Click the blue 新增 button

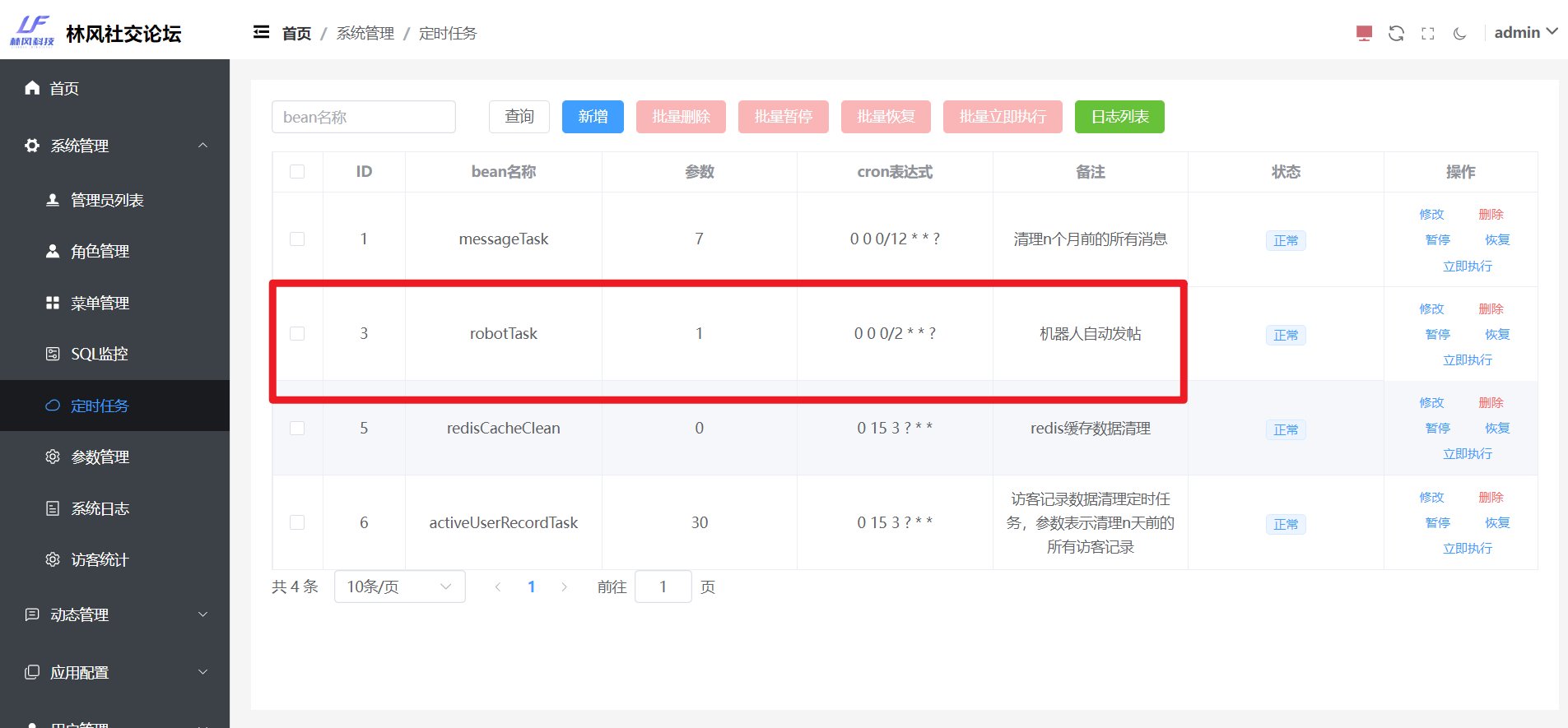click(593, 117)
